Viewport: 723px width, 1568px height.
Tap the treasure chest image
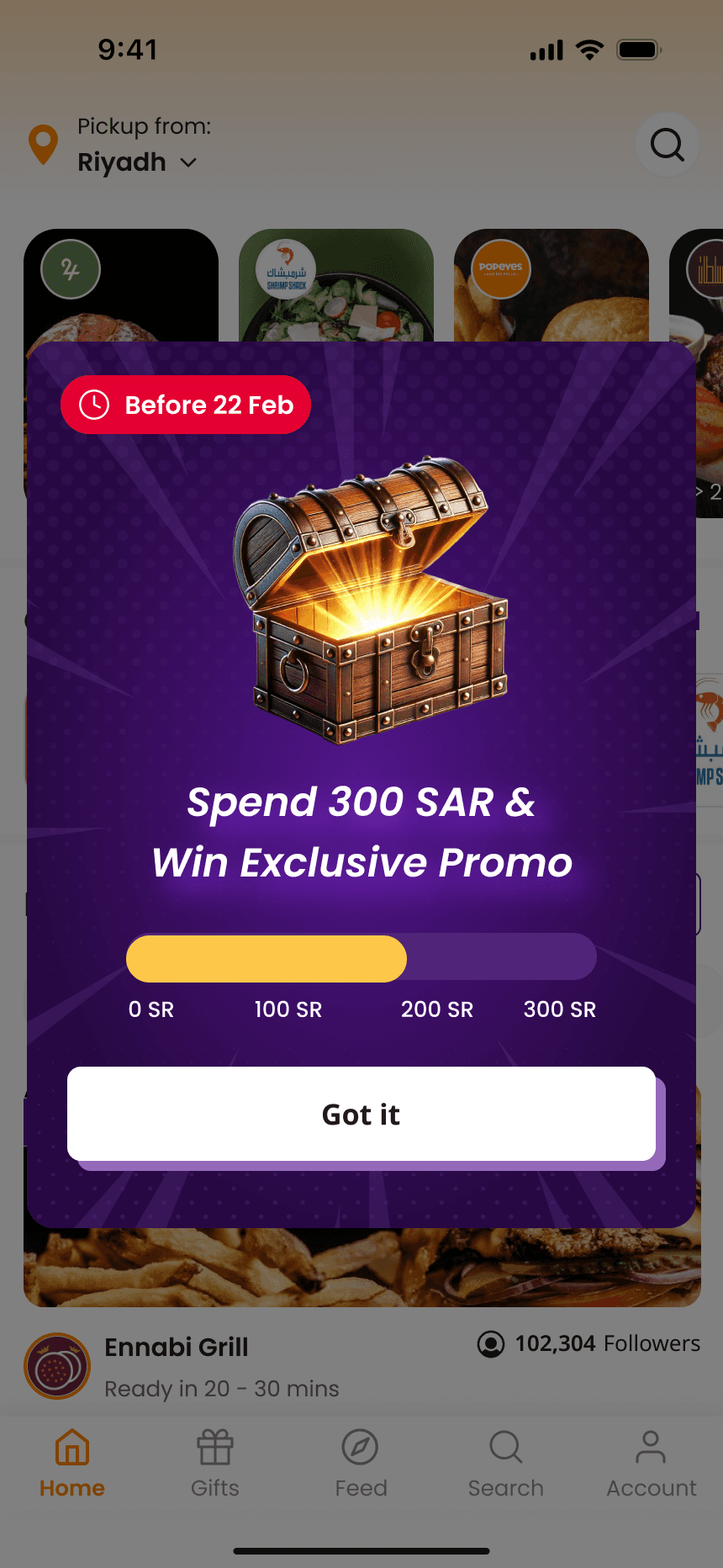click(x=372, y=601)
